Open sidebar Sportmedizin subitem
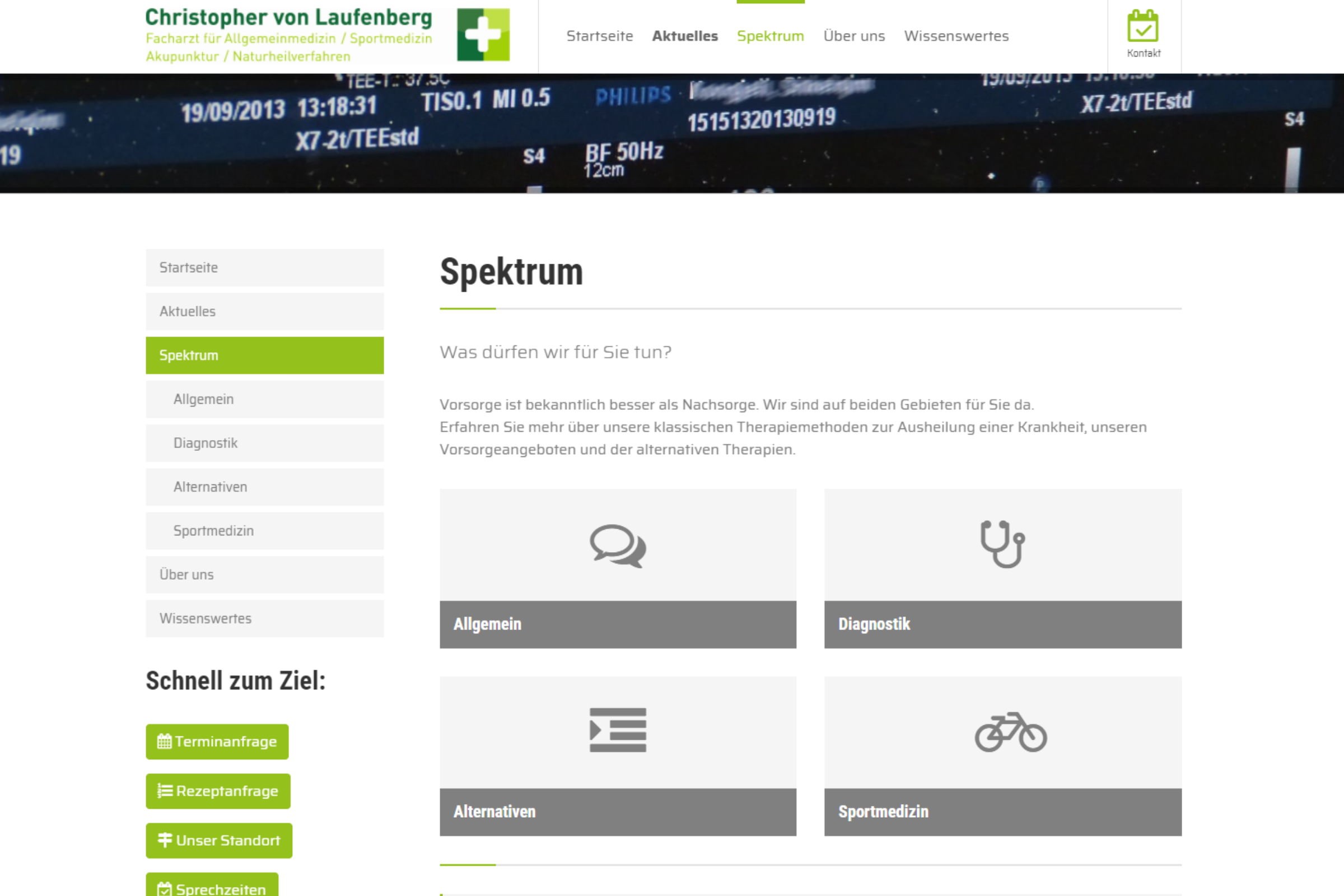The image size is (1344, 896). [213, 531]
